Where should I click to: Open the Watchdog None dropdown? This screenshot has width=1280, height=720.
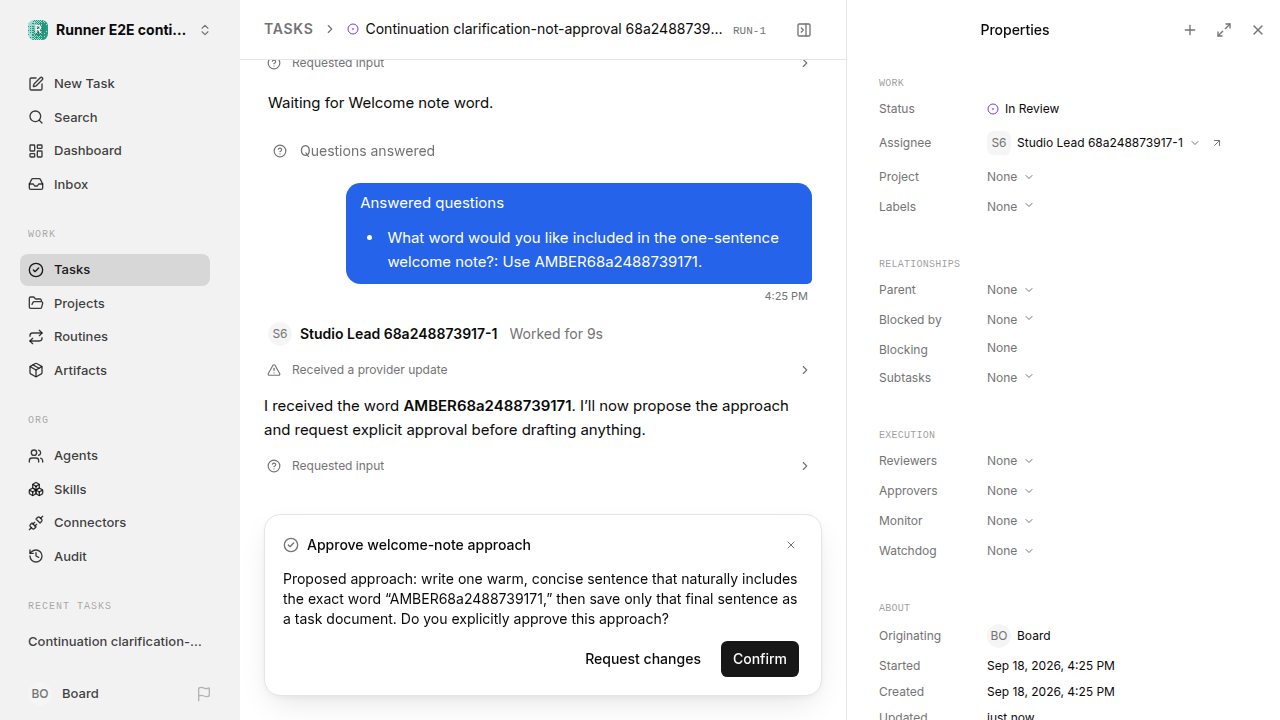[x=1010, y=551]
